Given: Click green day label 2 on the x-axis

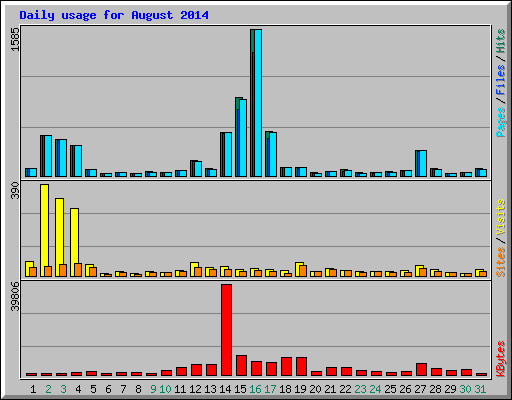Looking at the screenshot, I should (x=48, y=389).
